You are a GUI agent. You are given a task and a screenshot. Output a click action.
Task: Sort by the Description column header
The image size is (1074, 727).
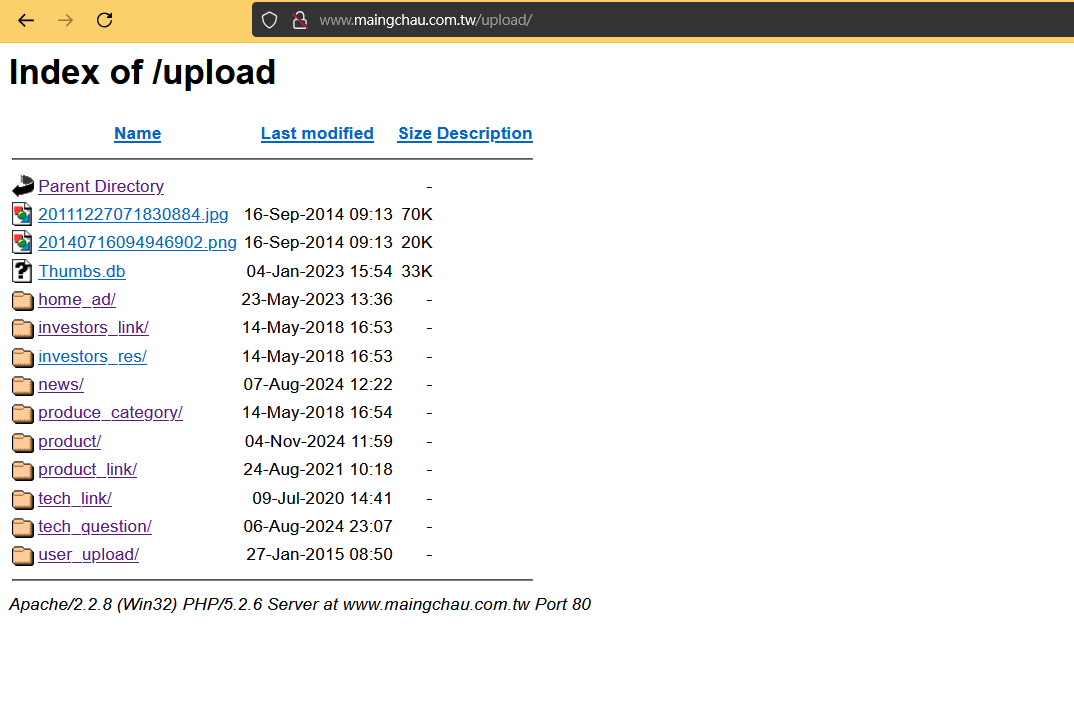pos(484,134)
